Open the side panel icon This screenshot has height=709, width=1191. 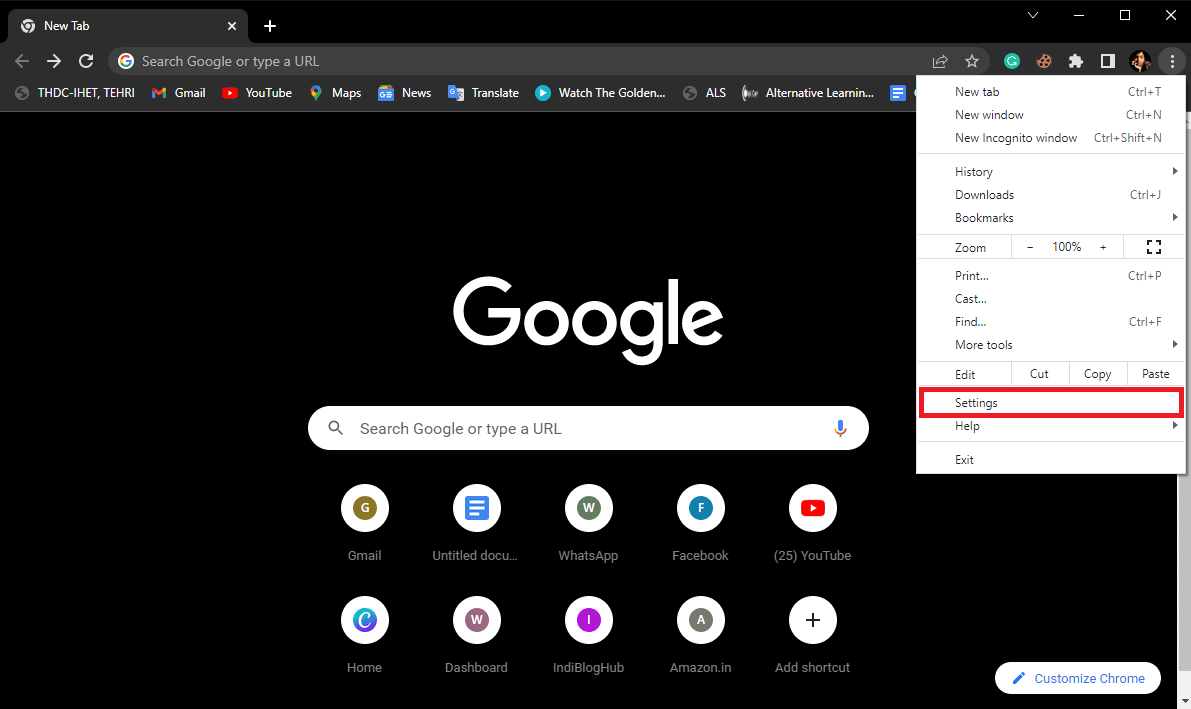(1107, 61)
